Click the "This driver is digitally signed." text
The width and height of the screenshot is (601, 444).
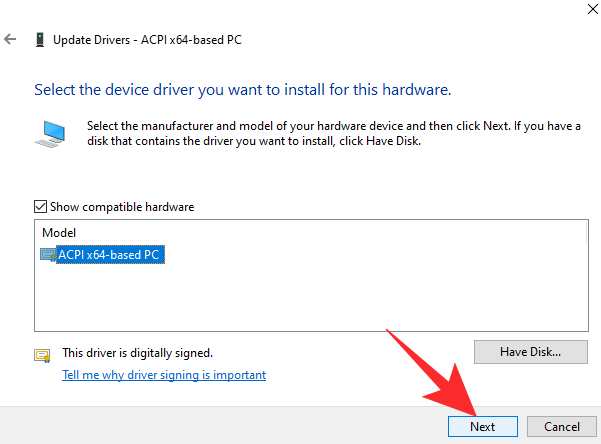(x=138, y=353)
